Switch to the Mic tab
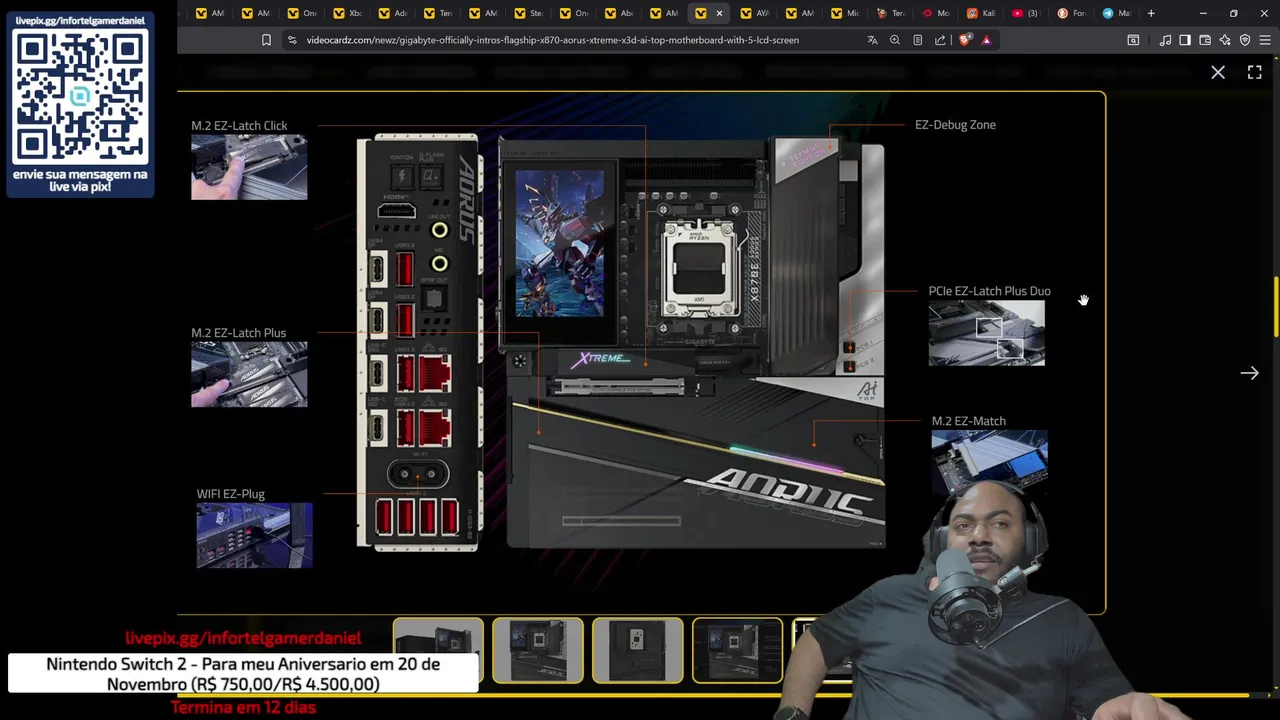Image resolution: width=1280 pixels, height=720 pixels. (844, 13)
